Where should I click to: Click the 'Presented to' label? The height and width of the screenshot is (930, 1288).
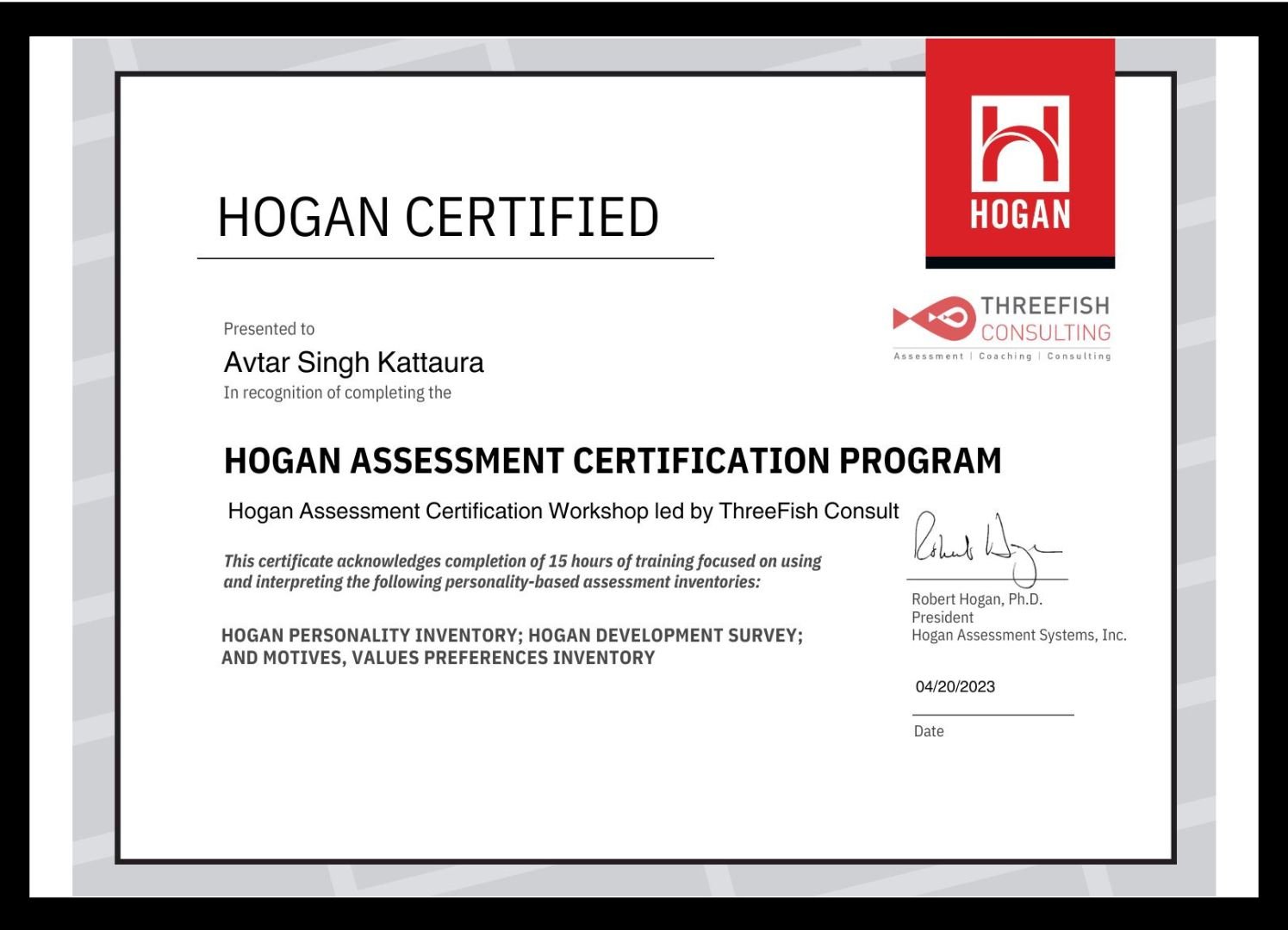tap(269, 329)
